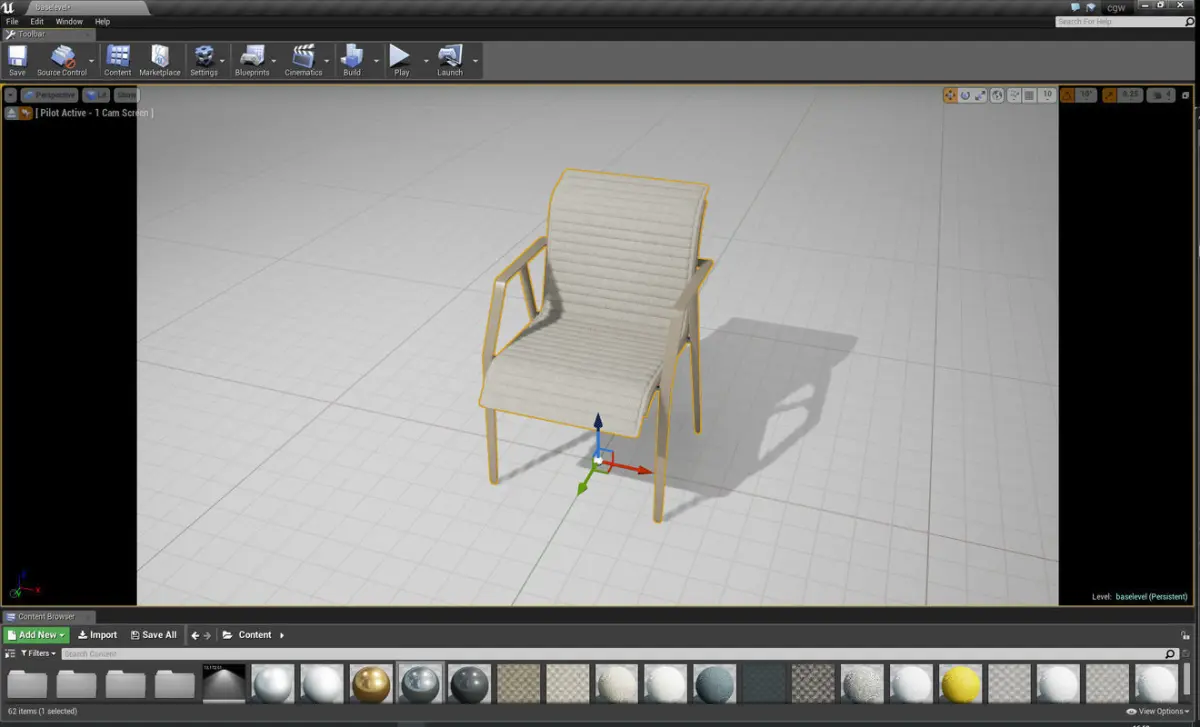This screenshot has height=727, width=1200.
Task: Select the yellow sphere material thumbnail
Action: click(960, 684)
